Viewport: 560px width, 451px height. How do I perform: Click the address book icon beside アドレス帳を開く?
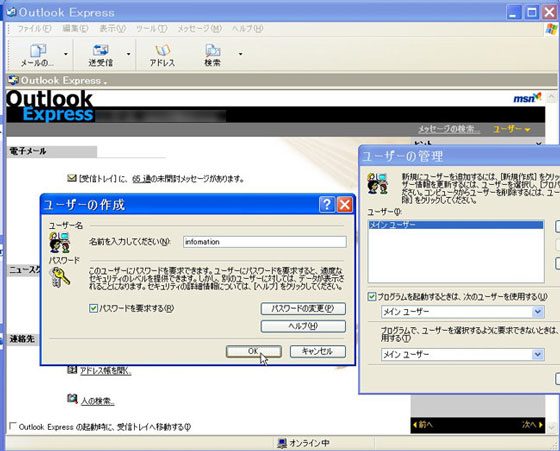pos(72,370)
